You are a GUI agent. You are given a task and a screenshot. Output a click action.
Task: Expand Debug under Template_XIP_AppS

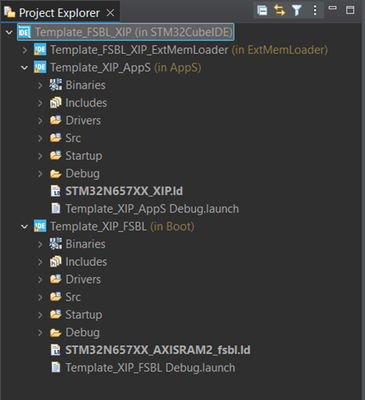pyautogui.click(x=40, y=174)
